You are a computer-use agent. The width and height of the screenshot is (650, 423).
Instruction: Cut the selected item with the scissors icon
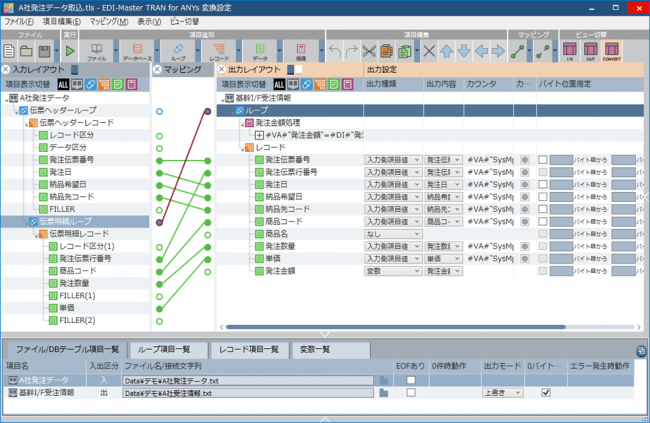[x=369, y=51]
